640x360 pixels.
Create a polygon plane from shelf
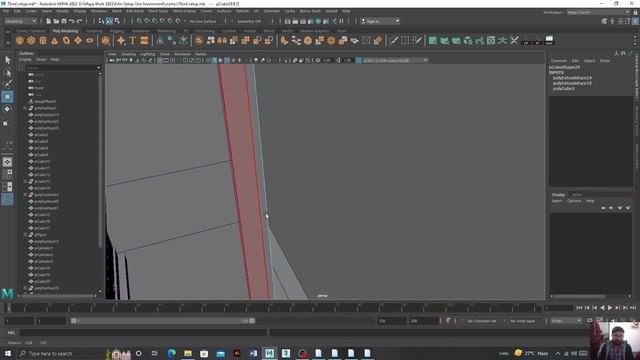pyautogui.click(x=78, y=40)
